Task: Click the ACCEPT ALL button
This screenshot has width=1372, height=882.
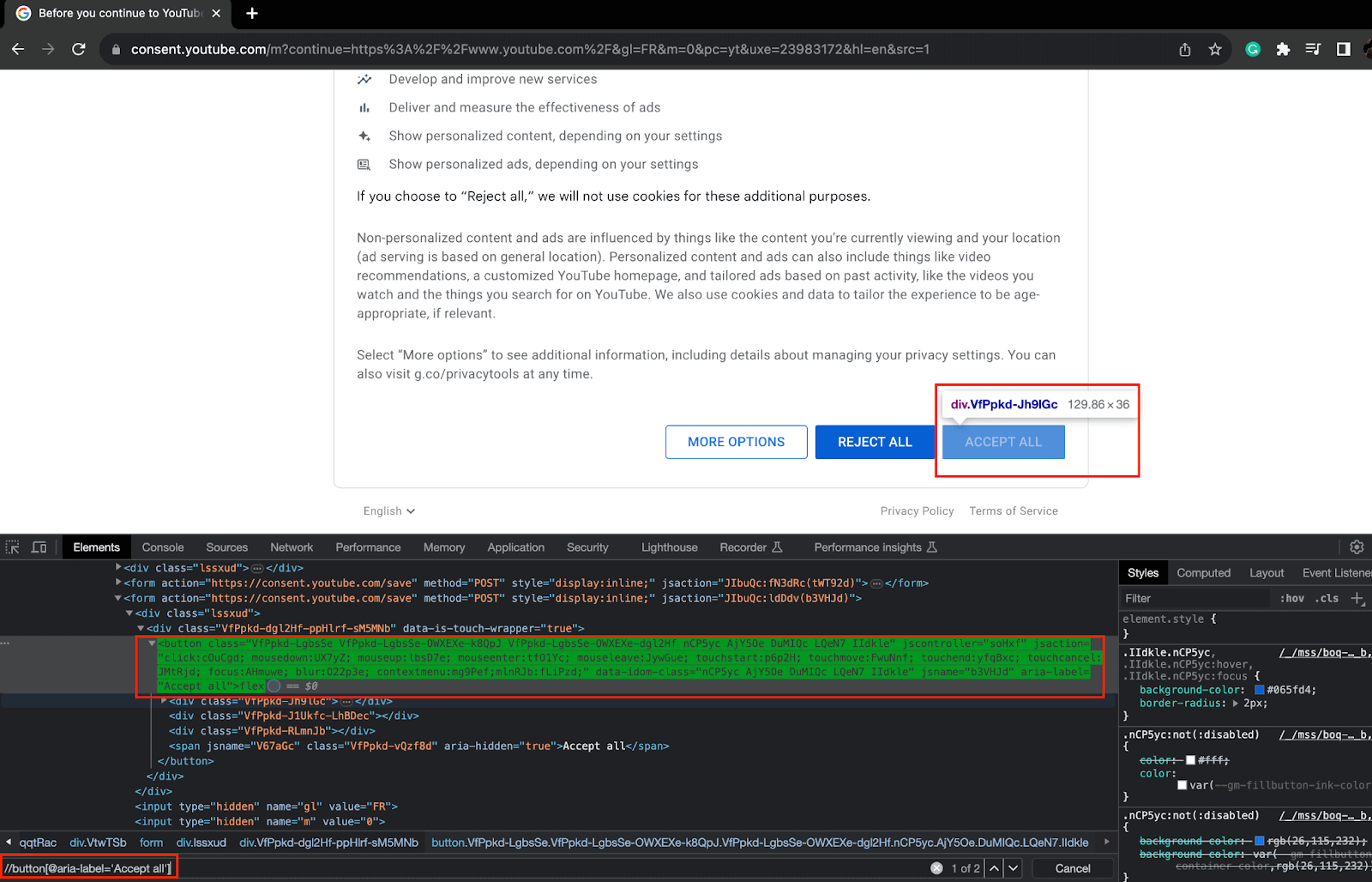Action: [x=1003, y=442]
